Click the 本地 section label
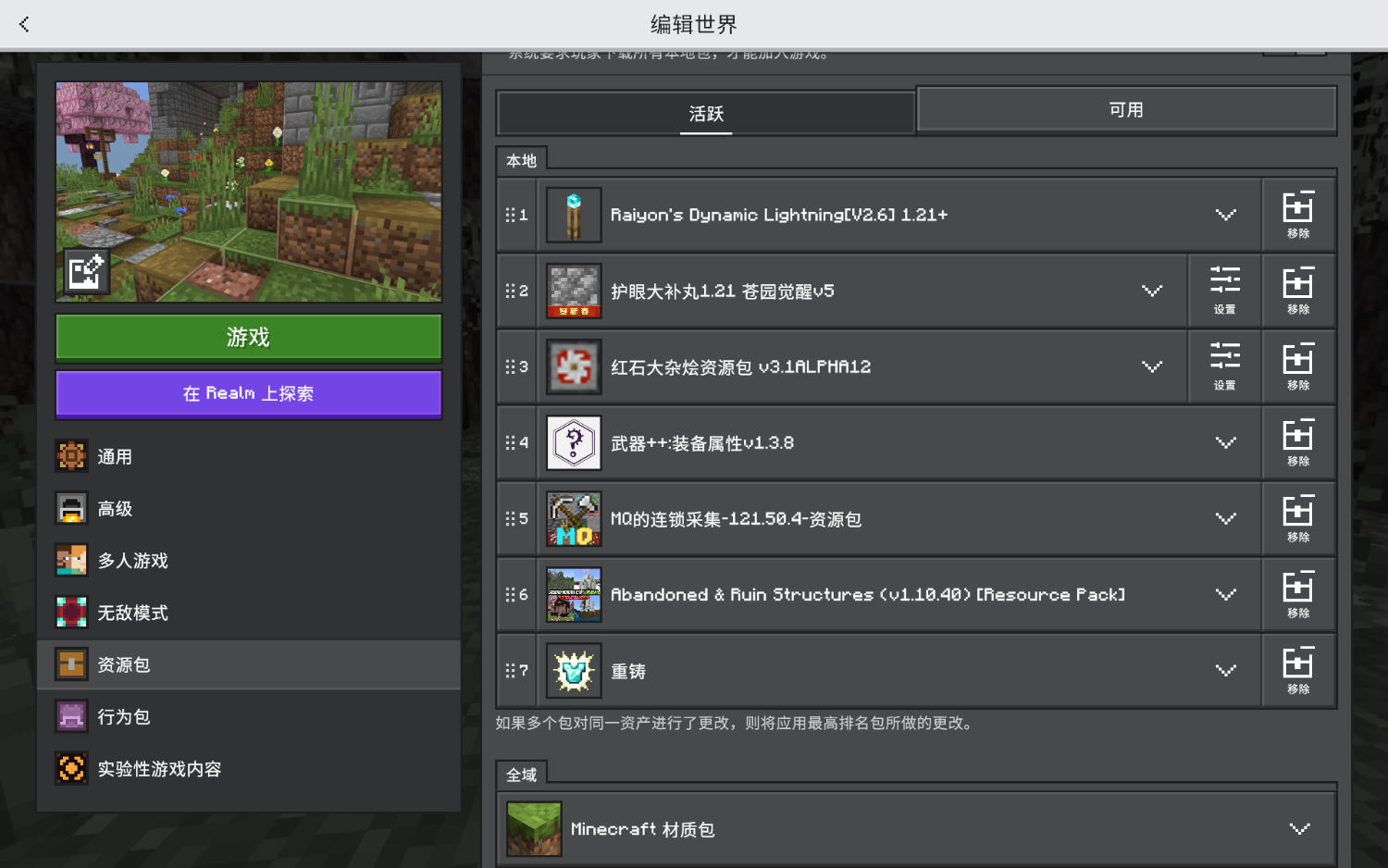This screenshot has height=868, width=1388. pos(521,160)
